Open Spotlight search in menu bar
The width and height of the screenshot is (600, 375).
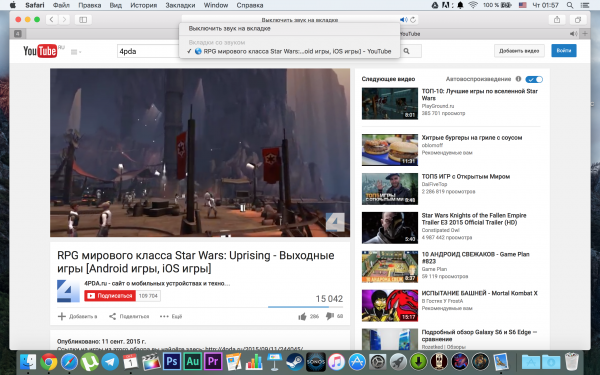pyautogui.click(x=570, y=5)
